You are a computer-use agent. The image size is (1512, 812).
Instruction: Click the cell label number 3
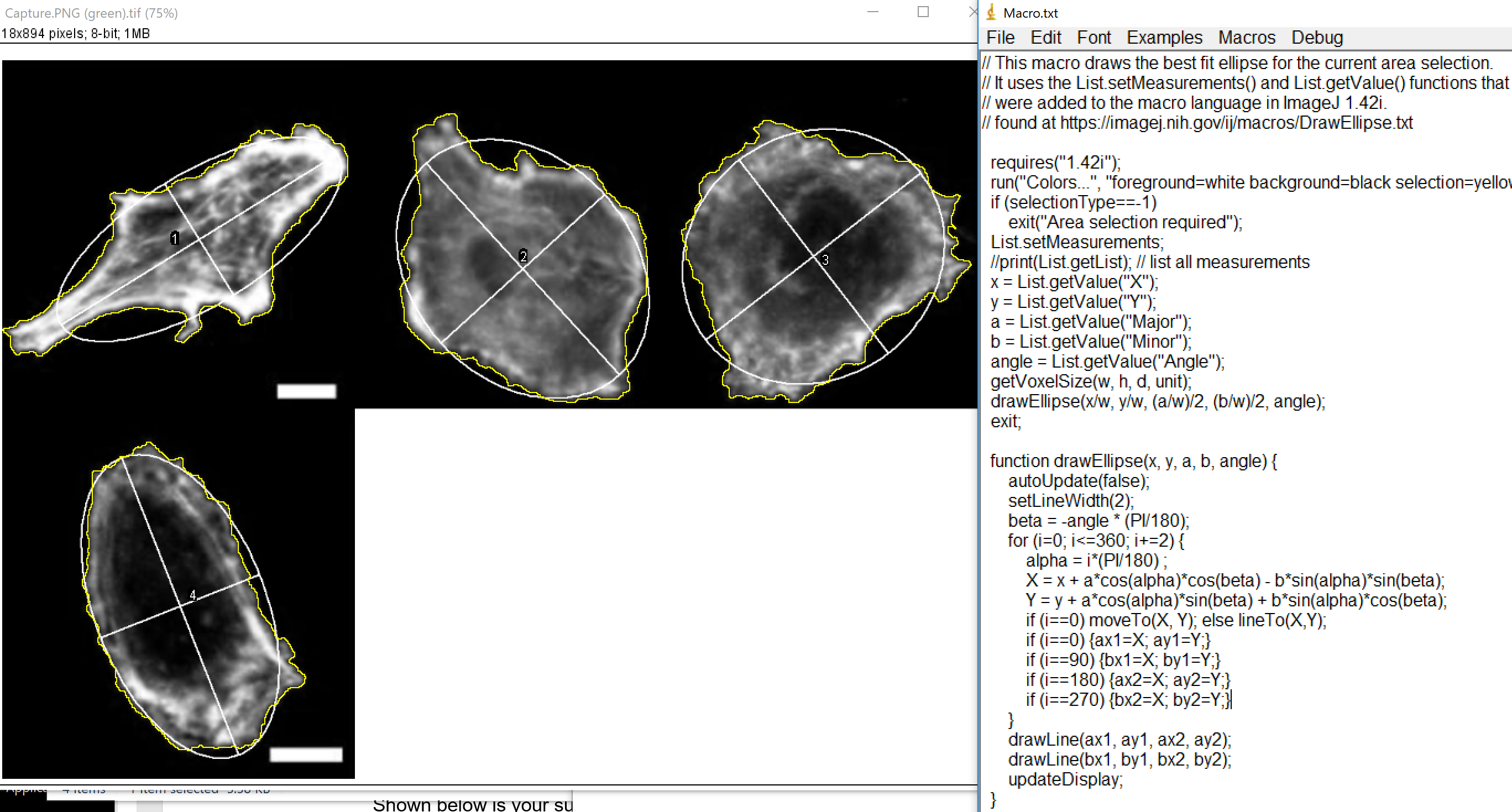(825, 260)
